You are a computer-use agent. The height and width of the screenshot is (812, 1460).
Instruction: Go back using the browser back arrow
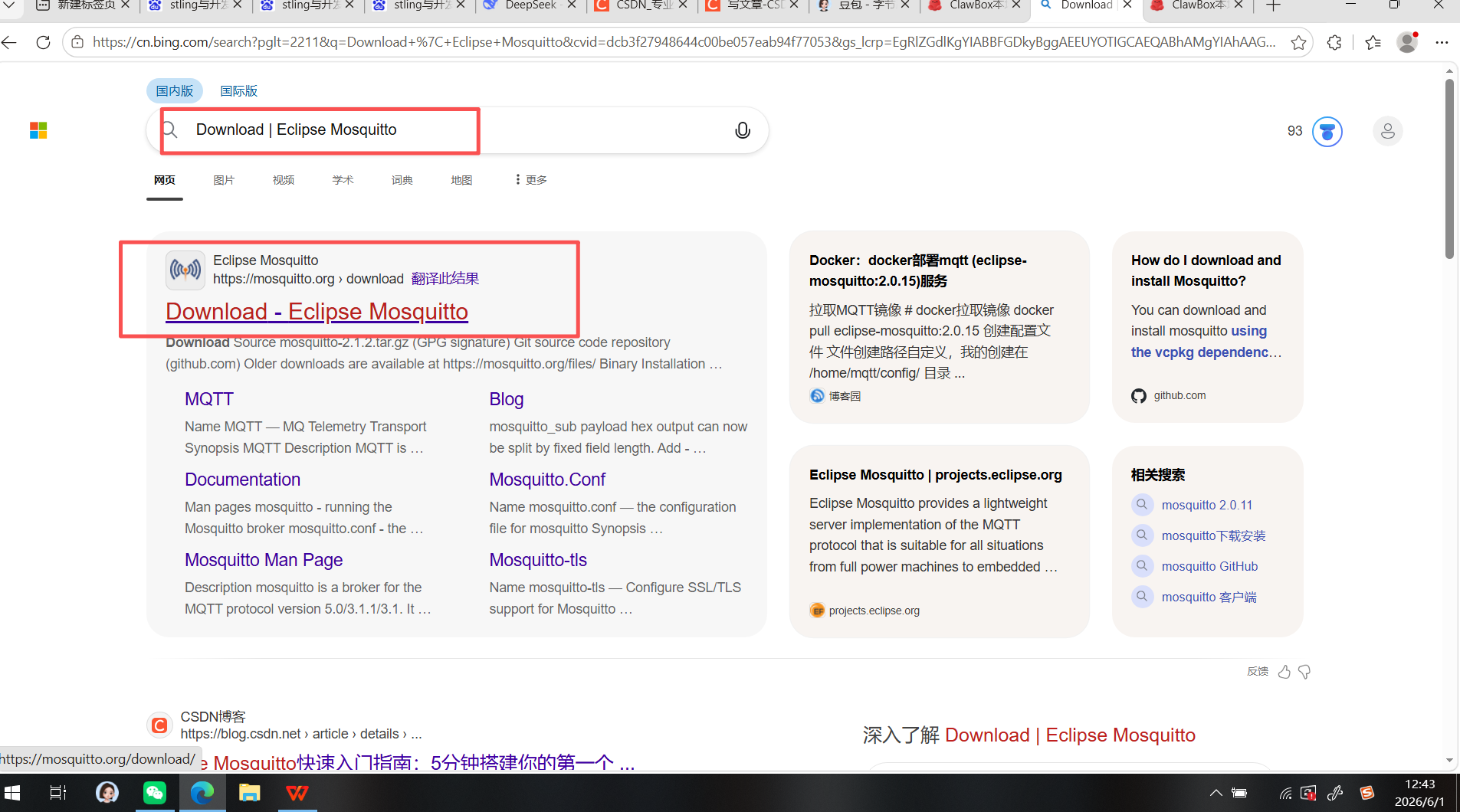pos(10,42)
